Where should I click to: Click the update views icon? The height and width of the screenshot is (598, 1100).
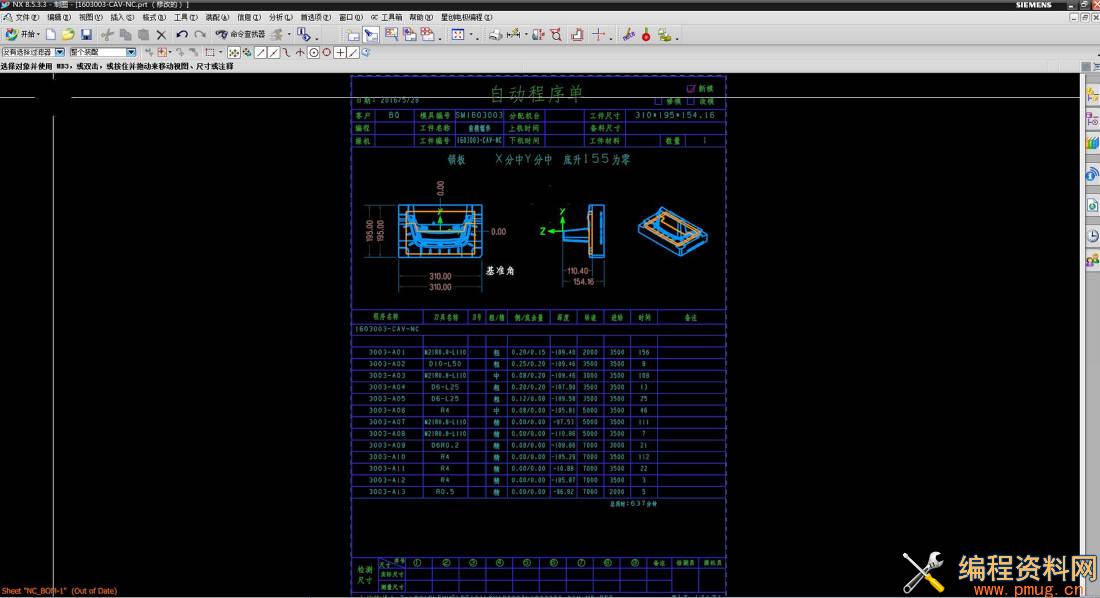pos(458,34)
